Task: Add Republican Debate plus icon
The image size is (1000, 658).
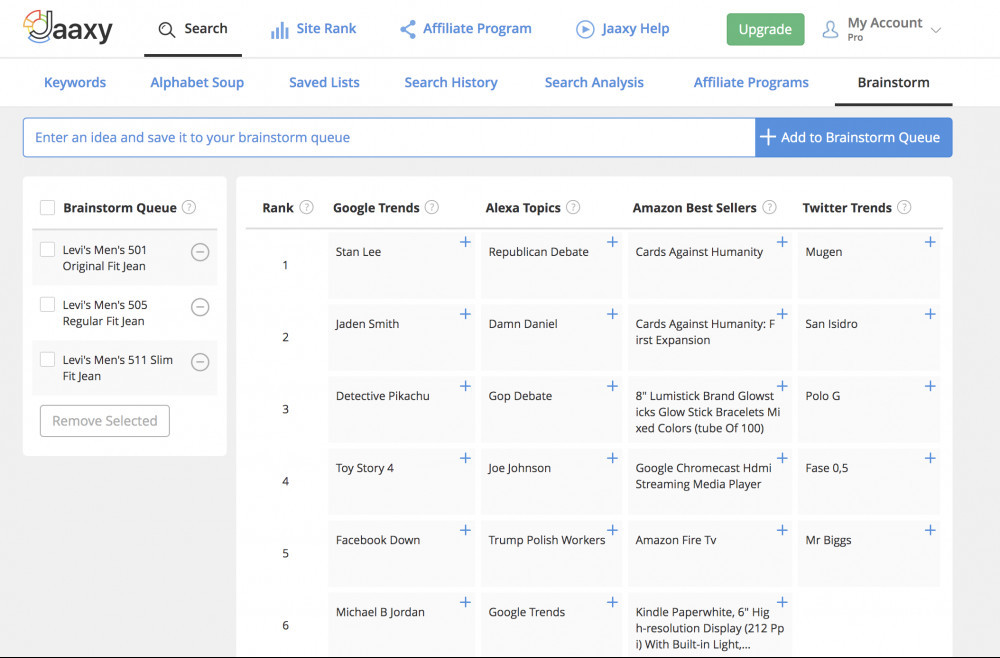Action: (x=612, y=242)
